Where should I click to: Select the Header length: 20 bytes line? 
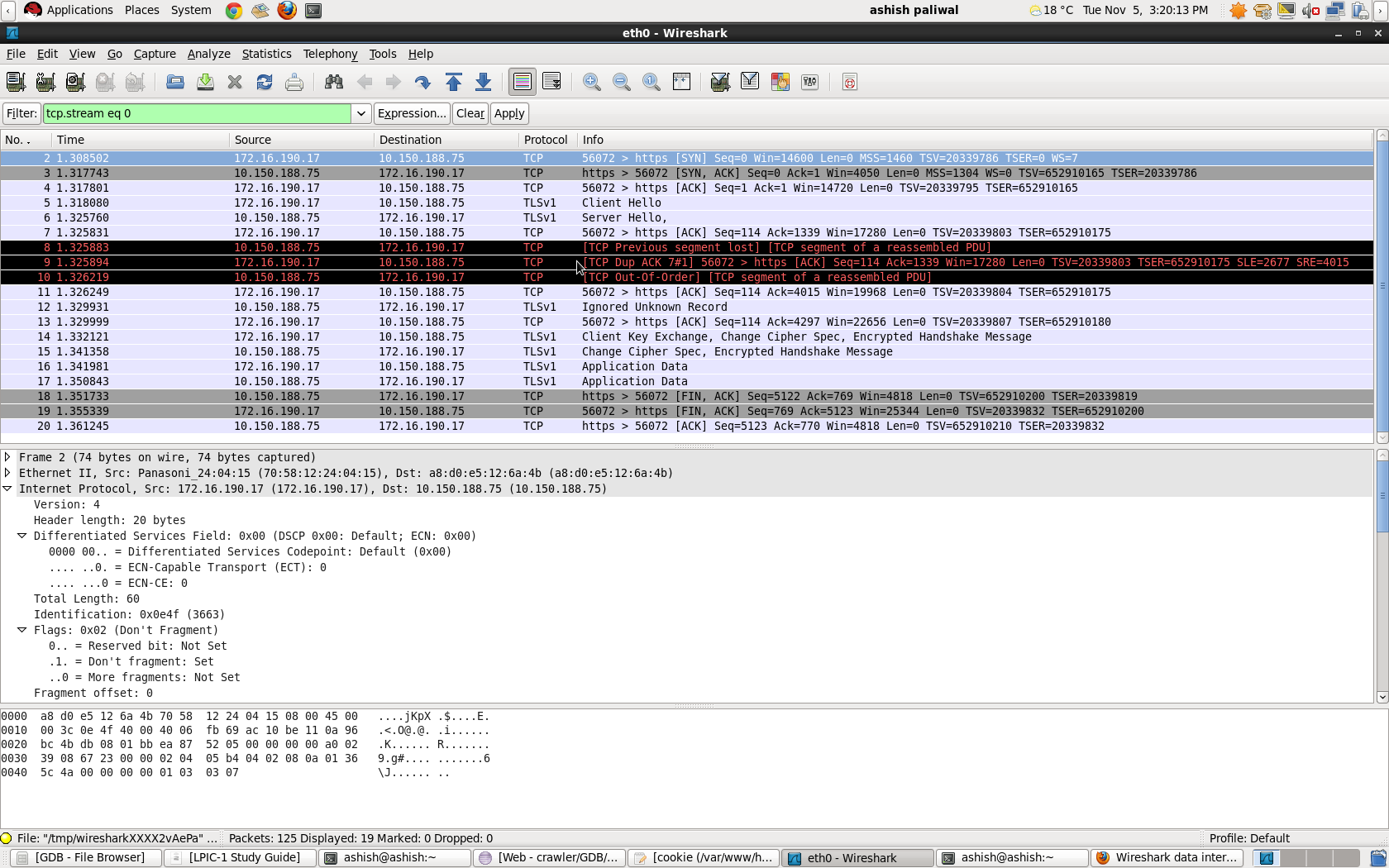(x=109, y=520)
